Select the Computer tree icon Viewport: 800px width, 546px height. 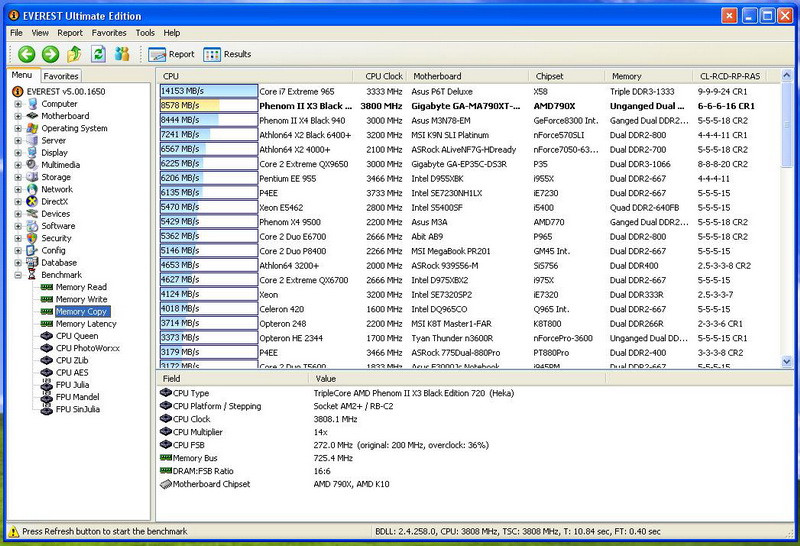click(x=33, y=104)
